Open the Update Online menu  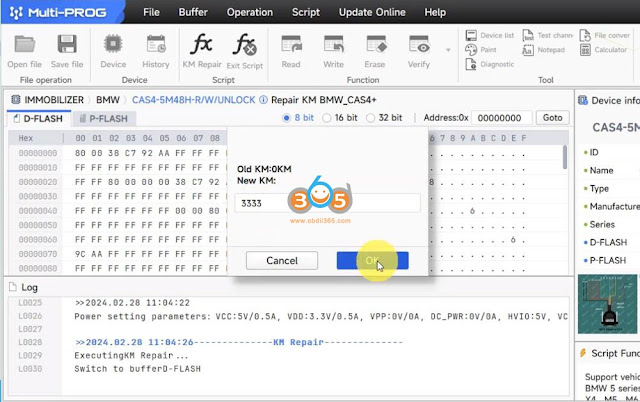(x=372, y=12)
